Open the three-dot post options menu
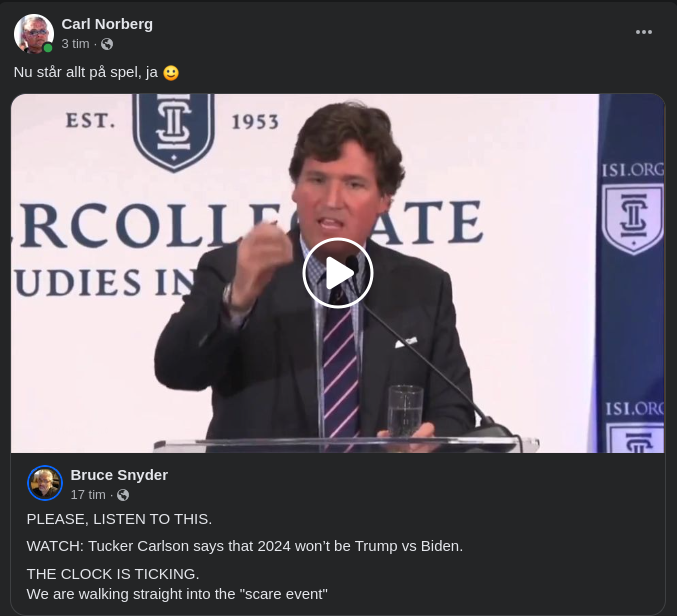 tap(644, 32)
